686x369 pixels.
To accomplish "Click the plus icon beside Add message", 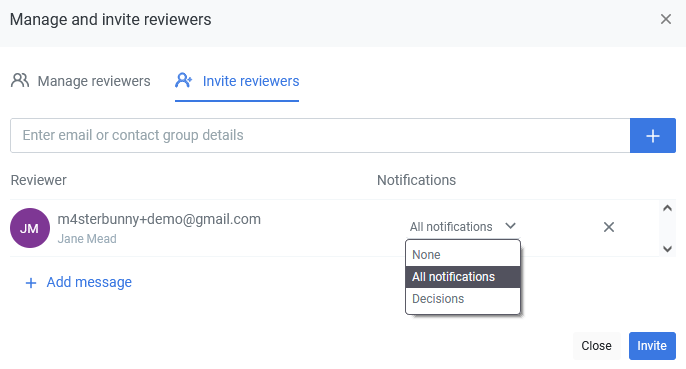I will tap(31, 283).
